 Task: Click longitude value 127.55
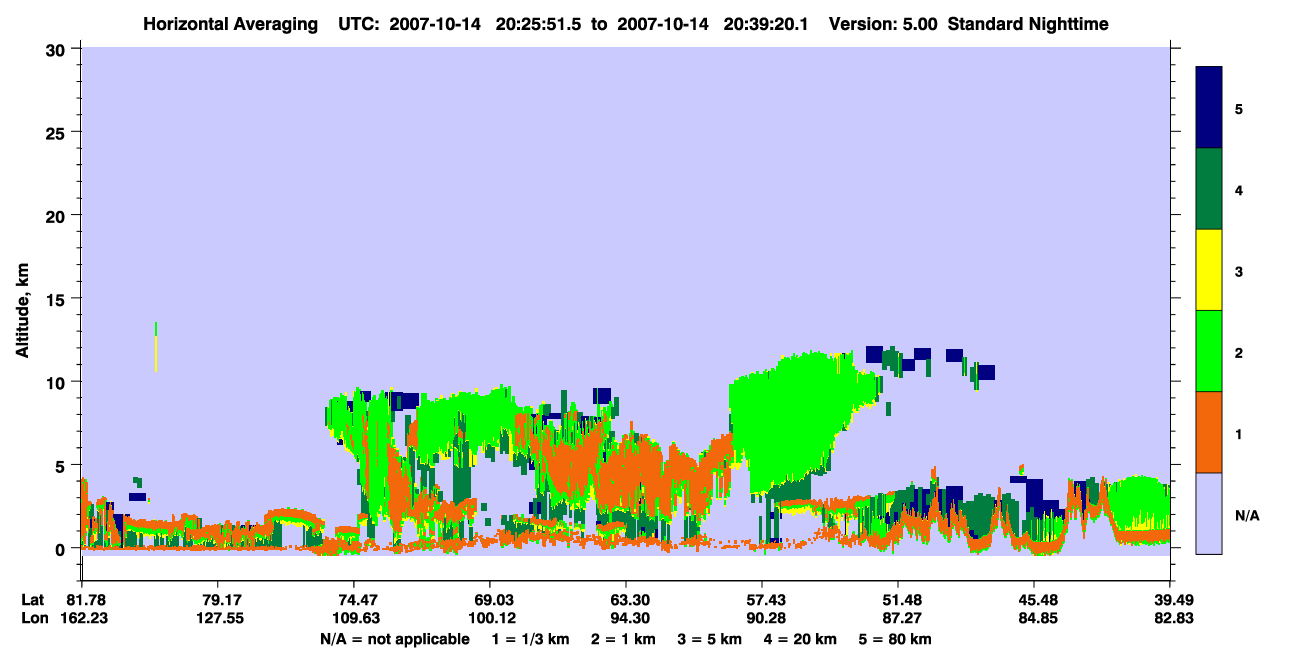[218, 618]
